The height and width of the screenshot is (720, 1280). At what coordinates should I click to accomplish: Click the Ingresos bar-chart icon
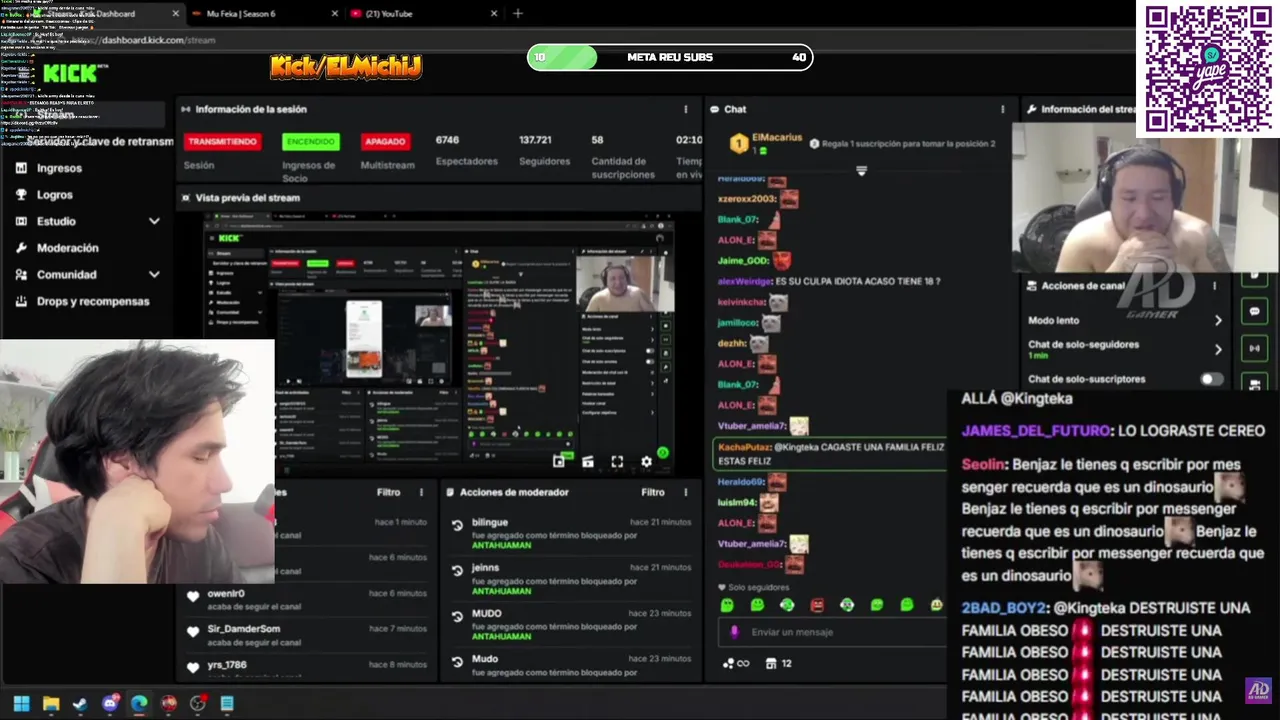coord(21,168)
